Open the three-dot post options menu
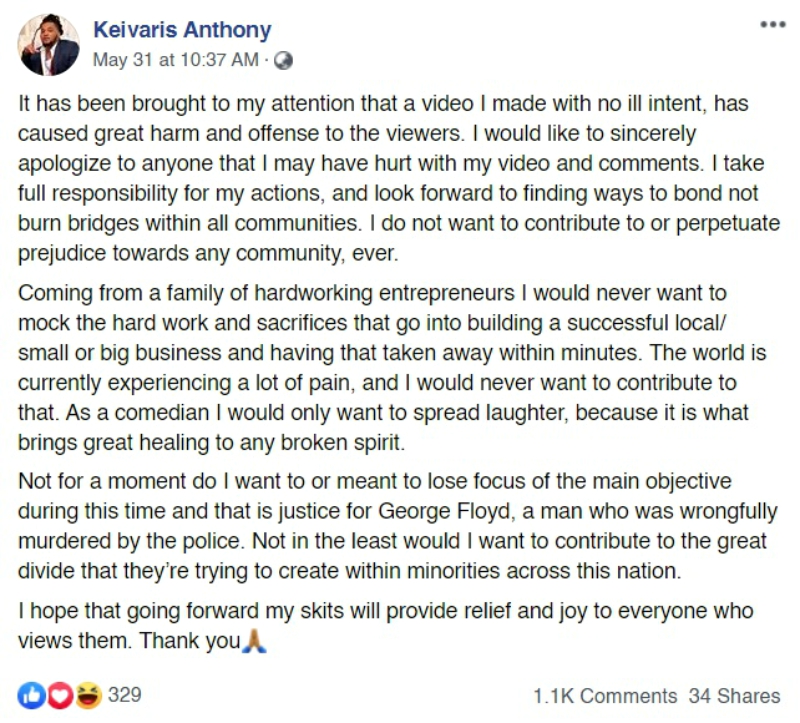This screenshot has width=800, height=723. [773, 24]
